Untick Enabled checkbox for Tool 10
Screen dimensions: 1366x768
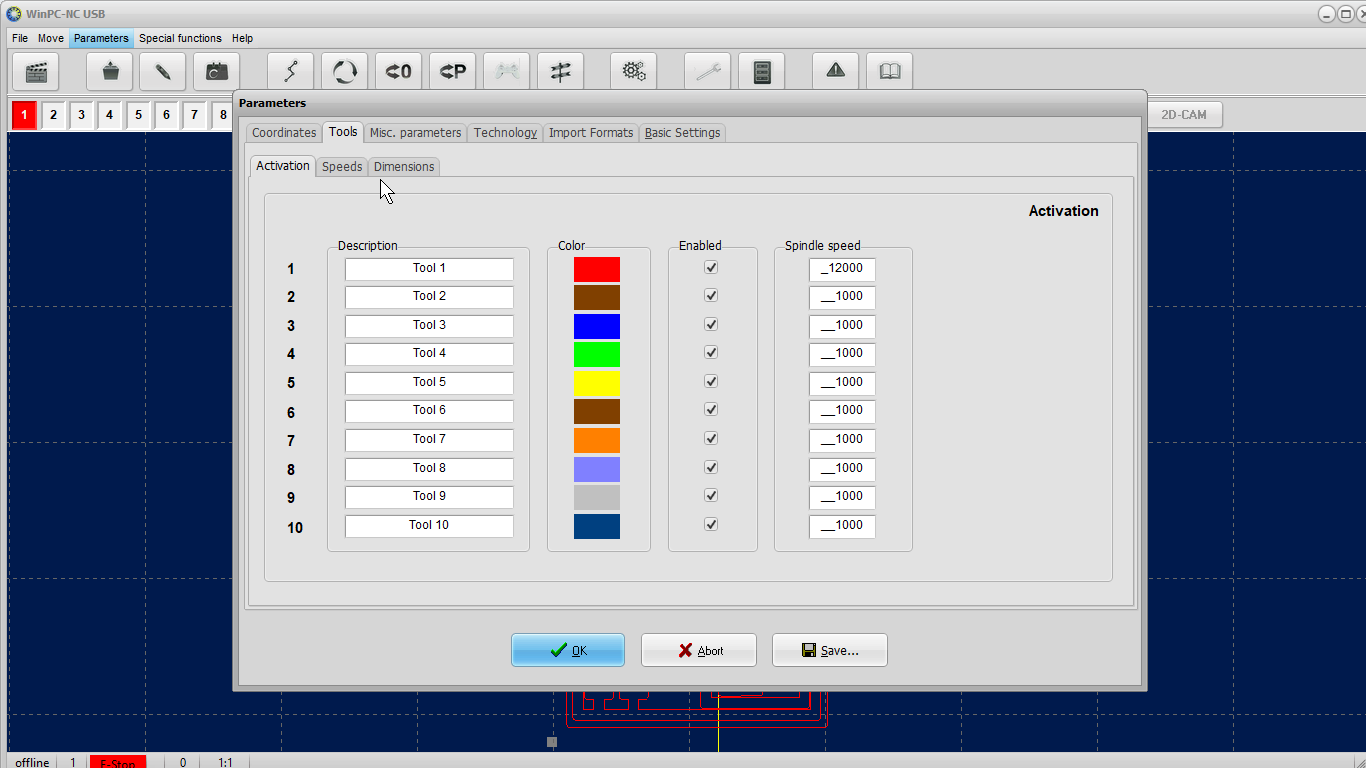[x=711, y=524]
